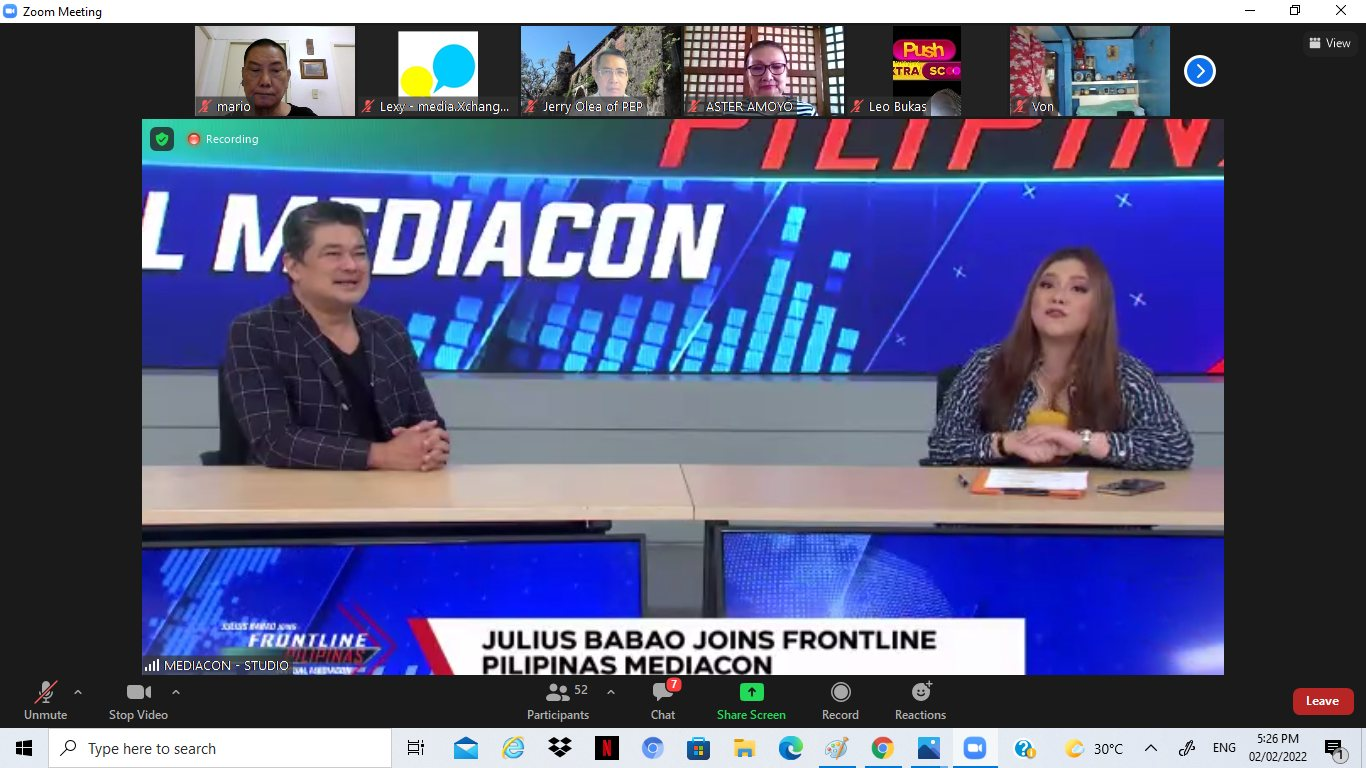Select the Lexy media.Xchange thumbnail
1366x768 pixels.
pyautogui.click(x=438, y=71)
